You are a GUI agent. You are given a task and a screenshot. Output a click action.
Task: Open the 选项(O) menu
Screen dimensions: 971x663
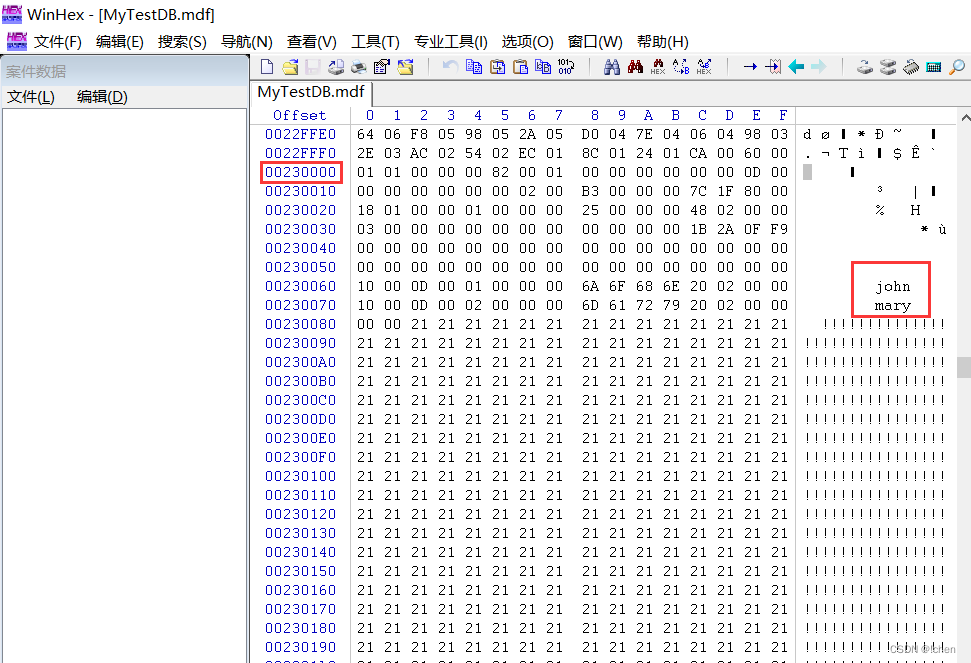[528, 41]
